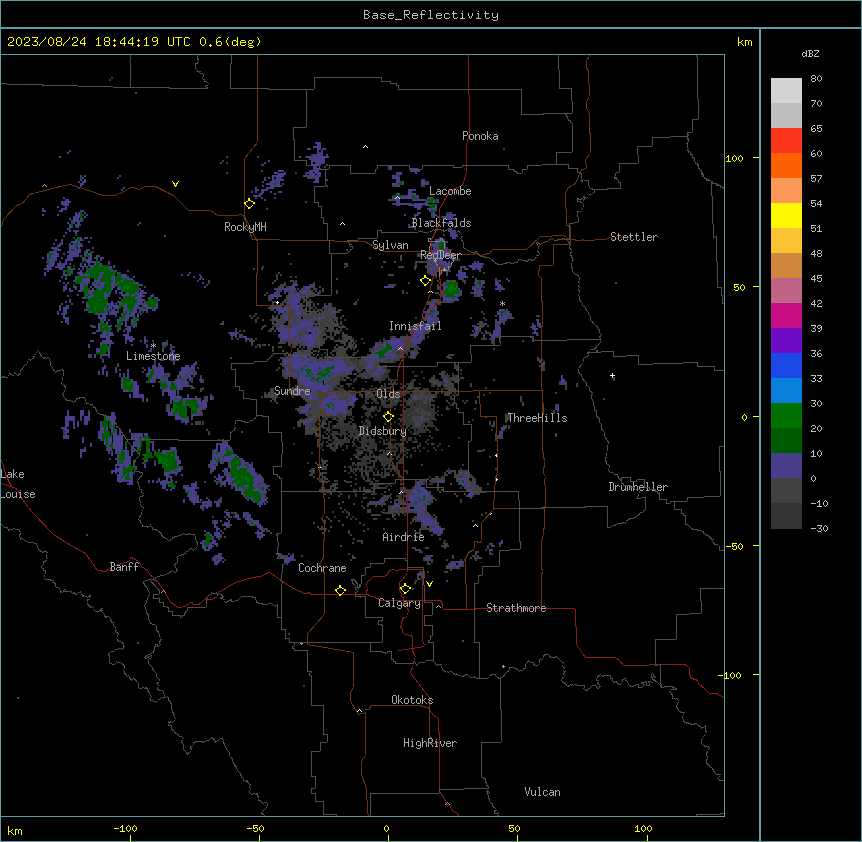Click the yellow v marker east of Calgary

coord(429,584)
